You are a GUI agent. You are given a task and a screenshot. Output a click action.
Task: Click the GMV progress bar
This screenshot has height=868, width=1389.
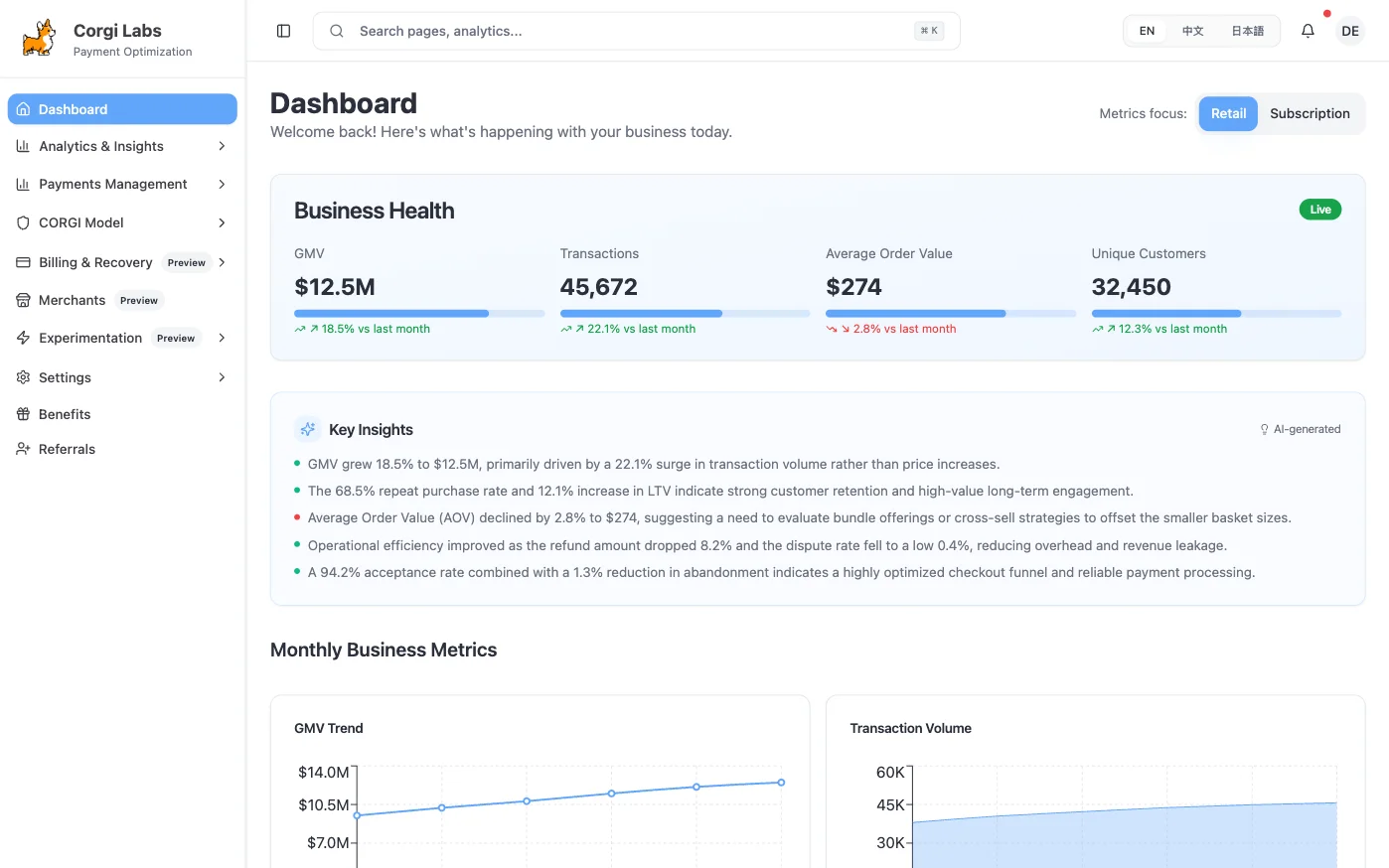(x=419, y=314)
